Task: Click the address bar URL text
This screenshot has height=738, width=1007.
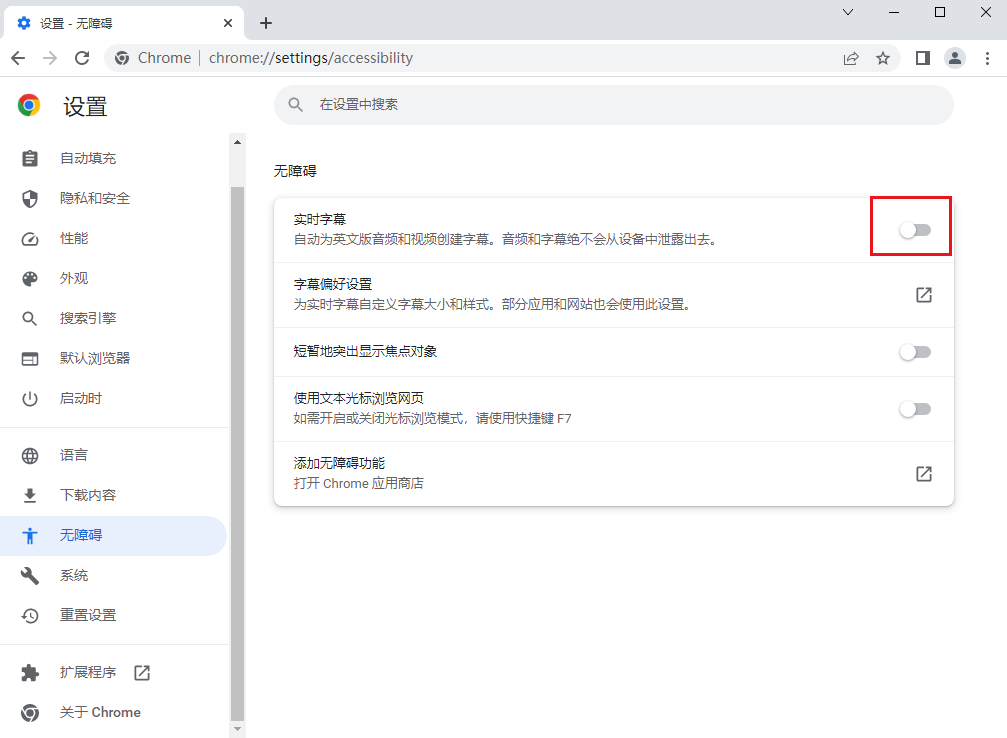Action: [x=311, y=58]
